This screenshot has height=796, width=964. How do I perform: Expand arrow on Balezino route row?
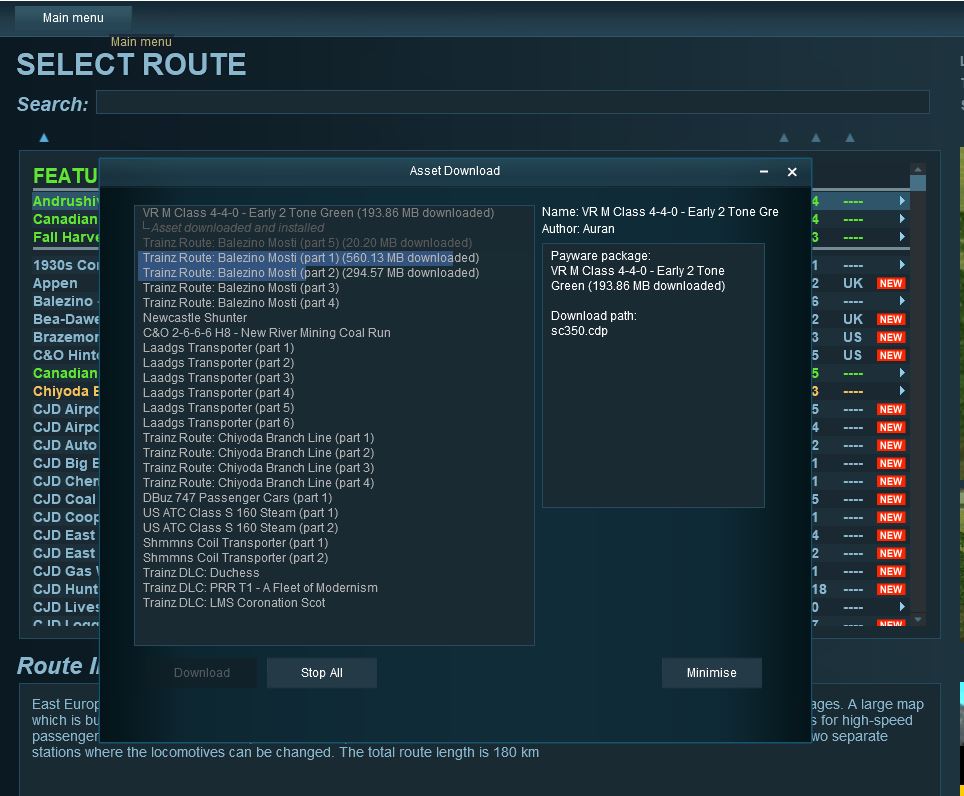902,301
